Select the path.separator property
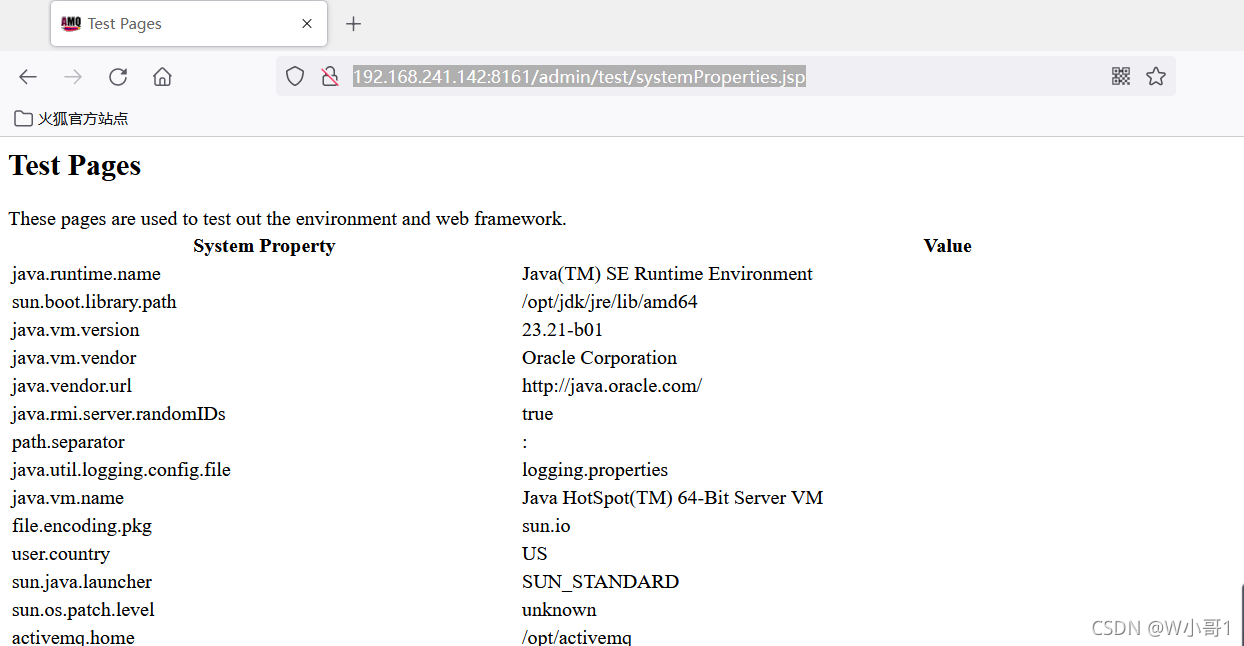The width and height of the screenshot is (1244, 646). (68, 442)
